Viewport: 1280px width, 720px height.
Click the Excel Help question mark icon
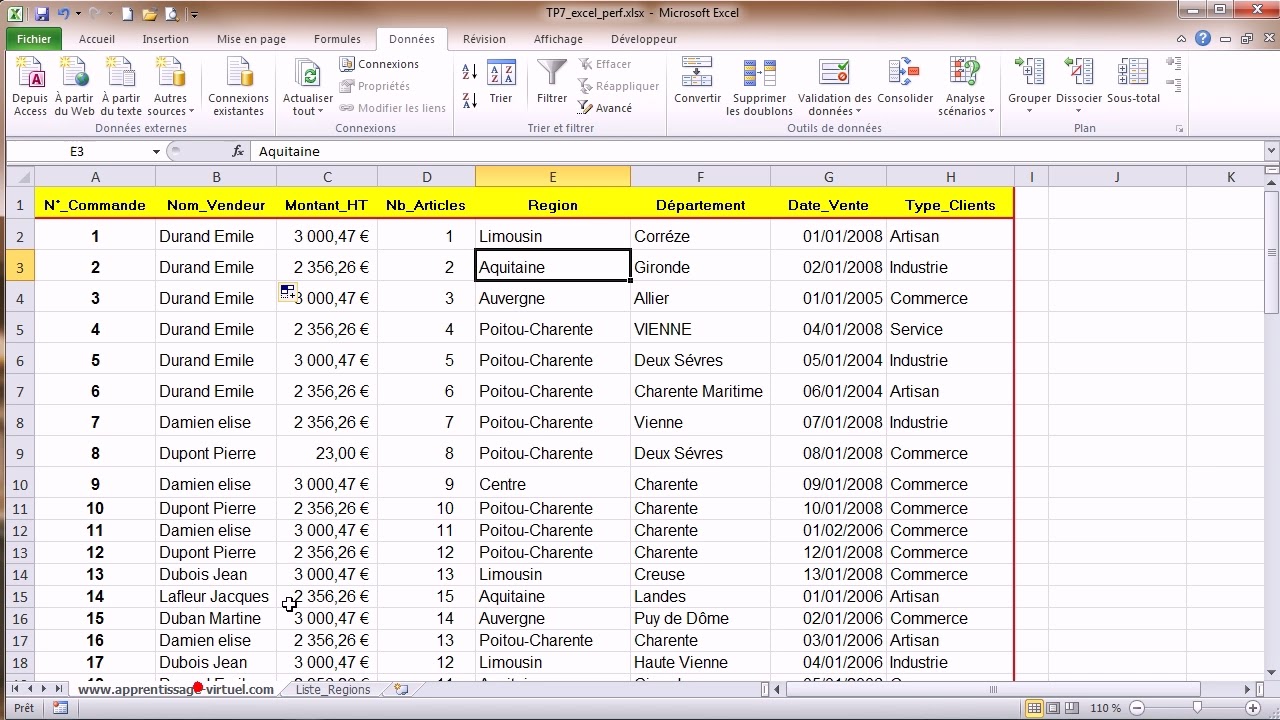pos(1203,39)
